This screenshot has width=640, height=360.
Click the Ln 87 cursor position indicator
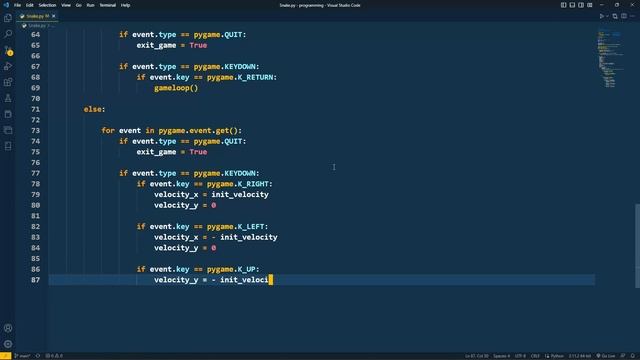(476, 356)
